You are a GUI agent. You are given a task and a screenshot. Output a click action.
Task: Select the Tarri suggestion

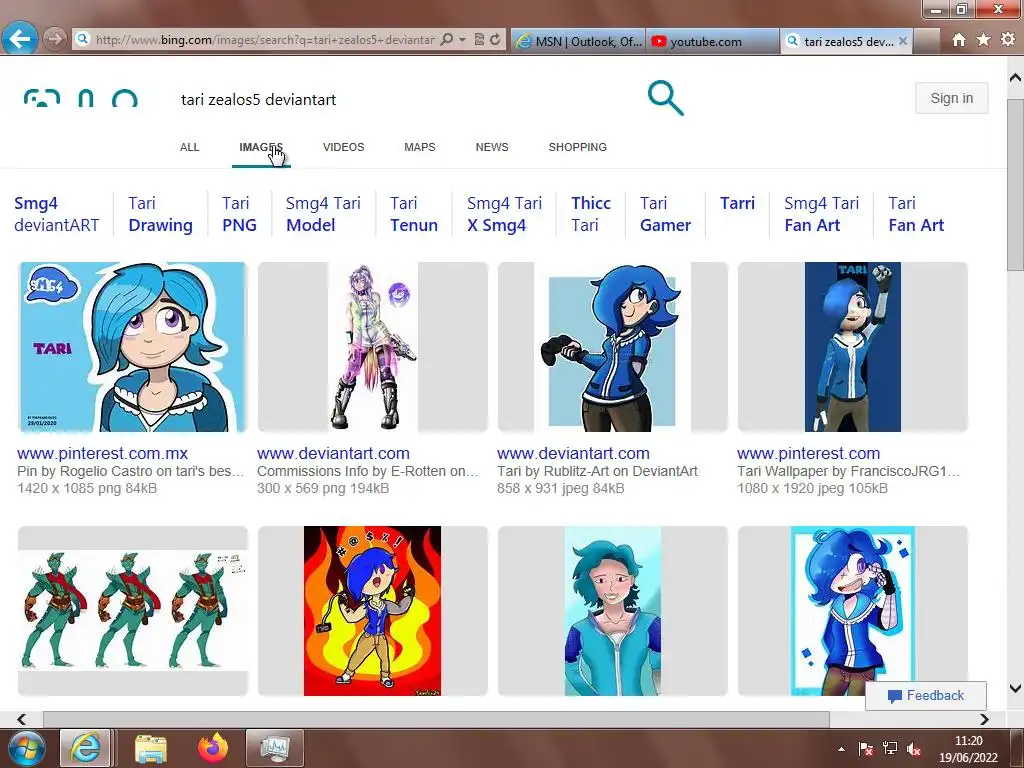pos(737,203)
